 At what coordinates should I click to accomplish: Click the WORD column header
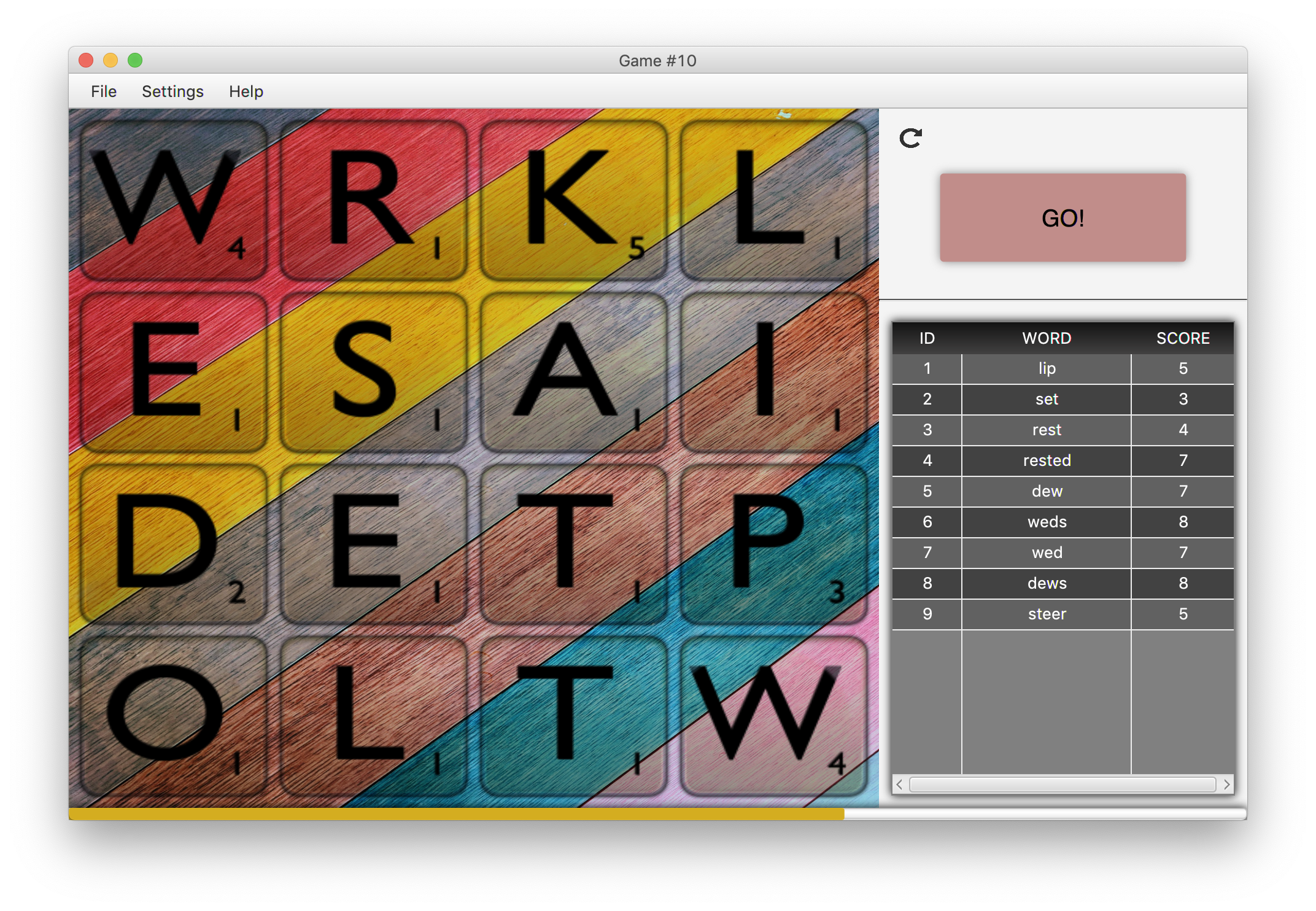1047,338
